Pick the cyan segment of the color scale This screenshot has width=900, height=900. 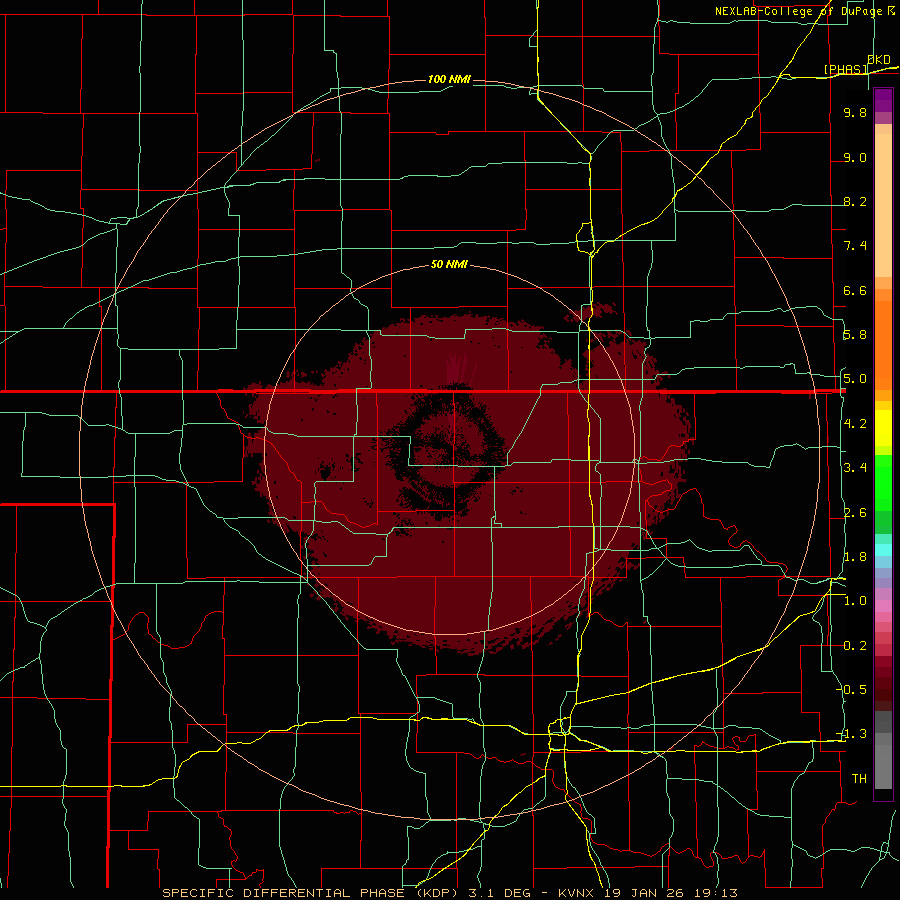click(x=883, y=550)
